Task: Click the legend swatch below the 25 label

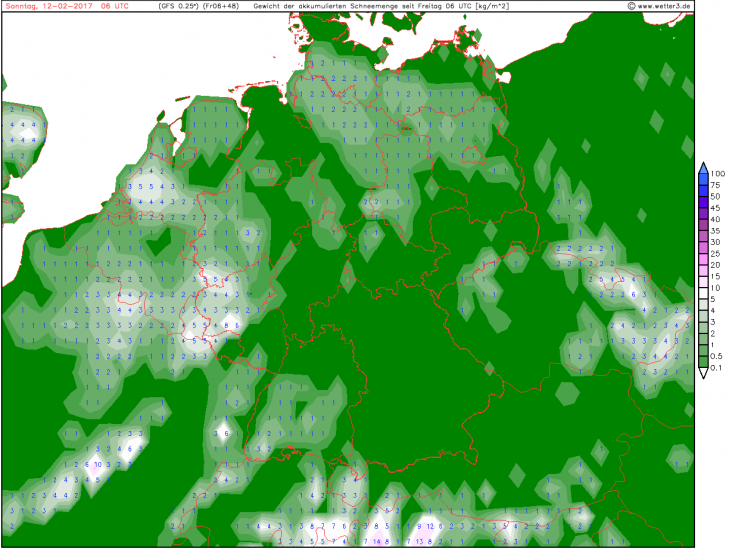Action: (703, 260)
